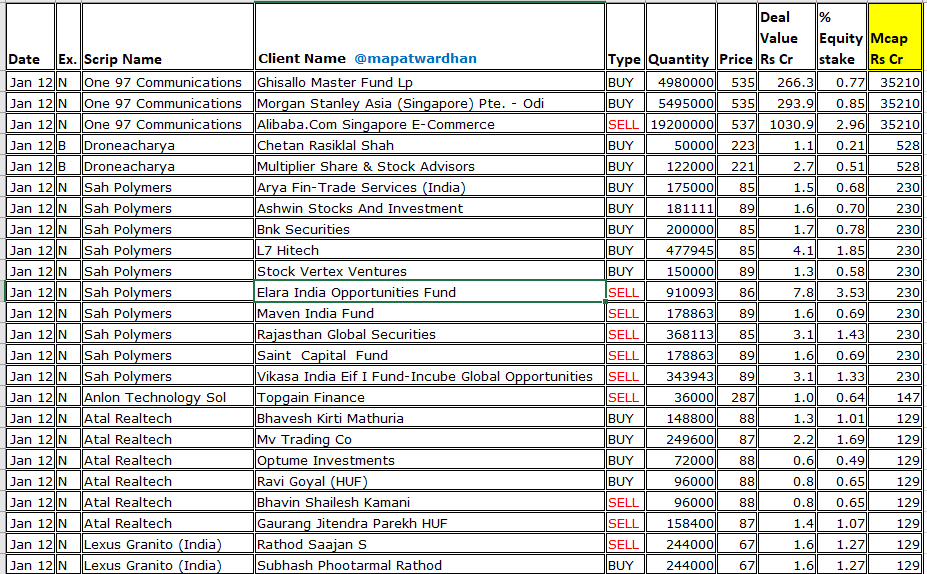The height and width of the screenshot is (574, 927).
Task: Click SELL type in Elara India row
Action: click(625, 292)
